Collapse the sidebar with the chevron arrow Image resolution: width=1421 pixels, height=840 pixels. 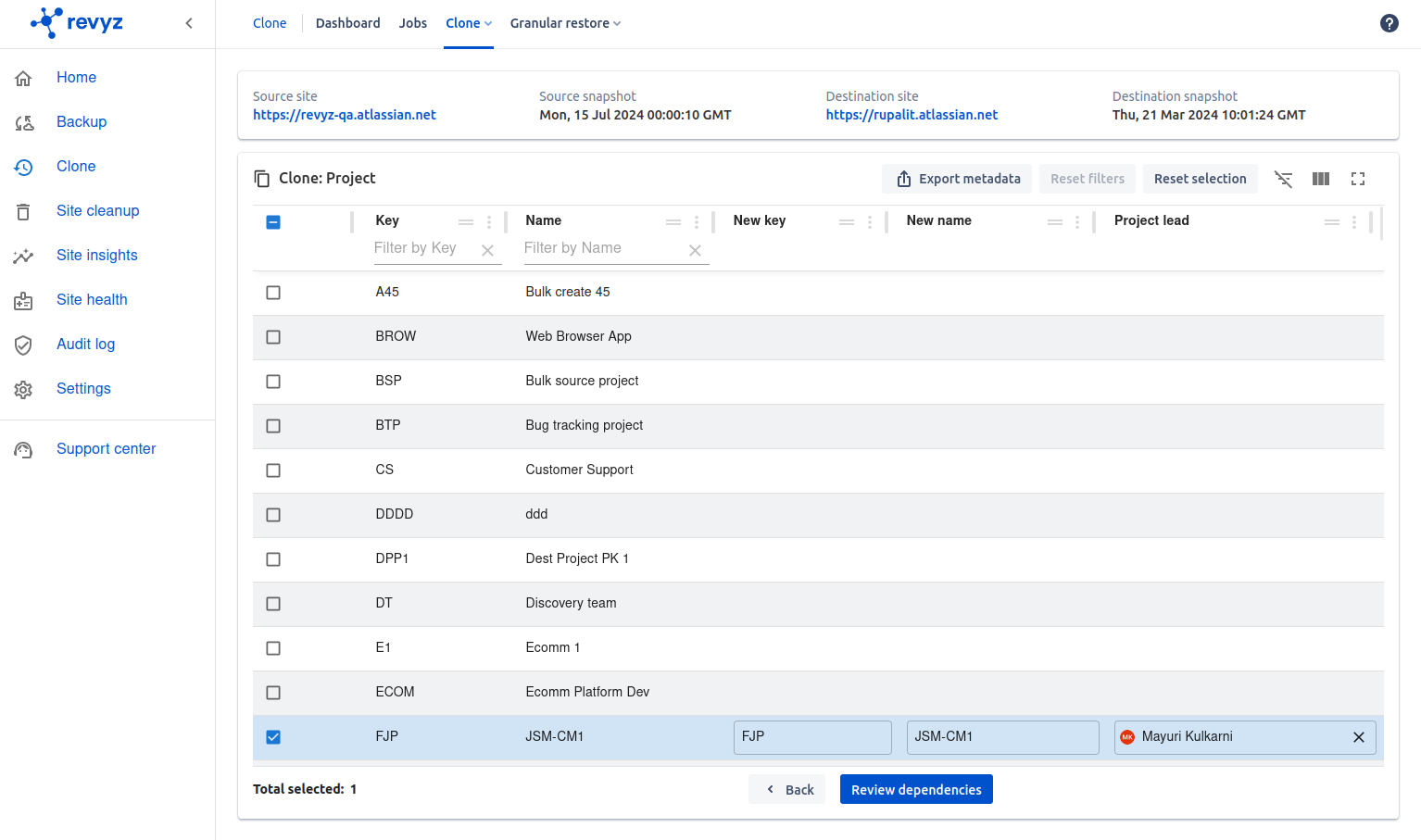click(189, 23)
